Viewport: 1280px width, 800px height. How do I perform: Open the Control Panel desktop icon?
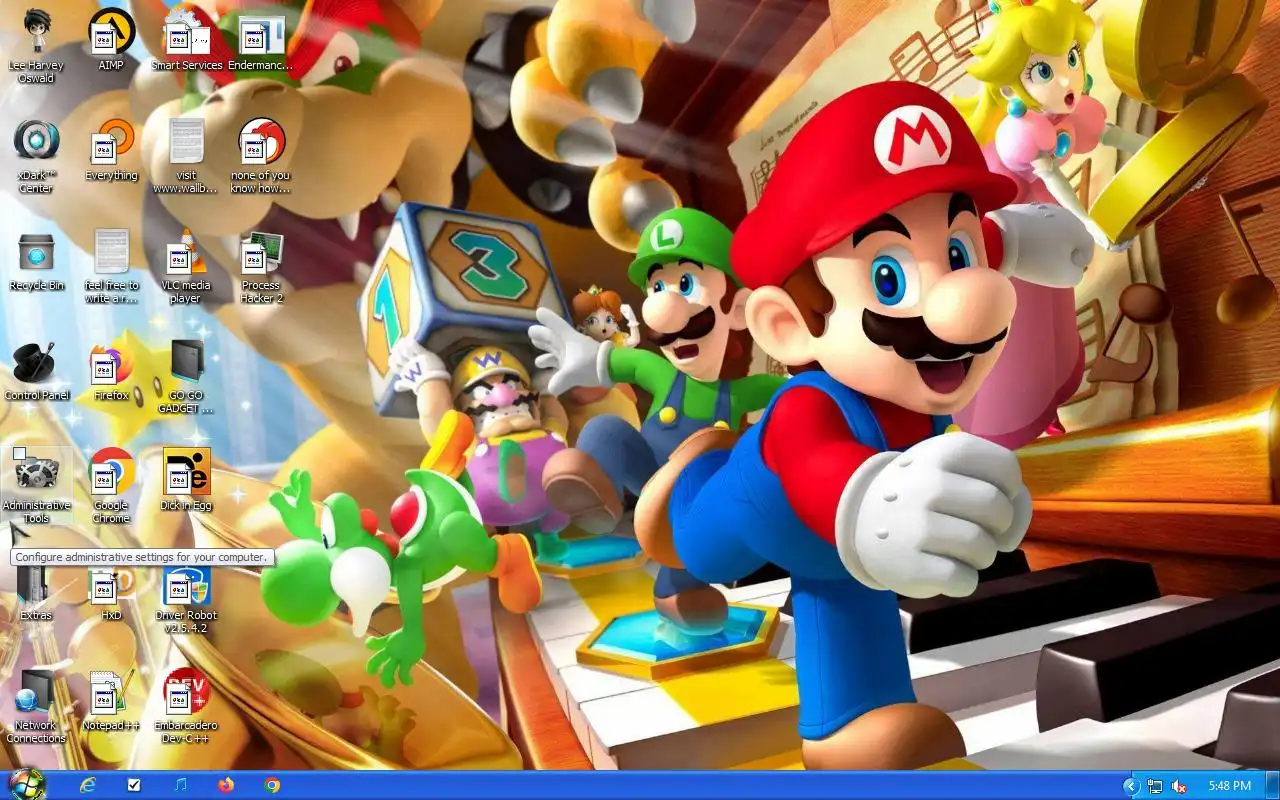click(36, 370)
